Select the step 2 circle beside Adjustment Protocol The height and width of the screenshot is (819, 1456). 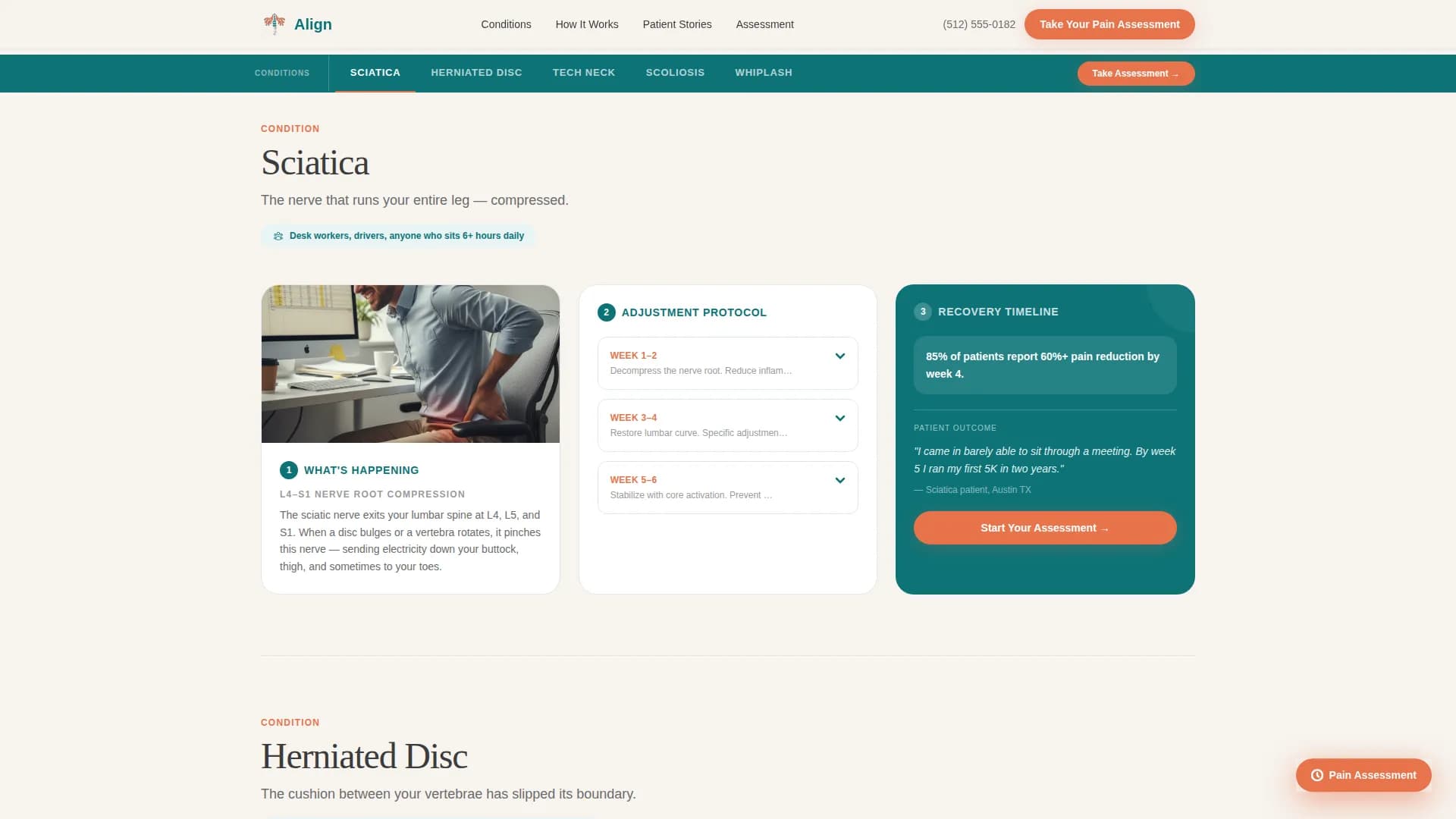607,312
